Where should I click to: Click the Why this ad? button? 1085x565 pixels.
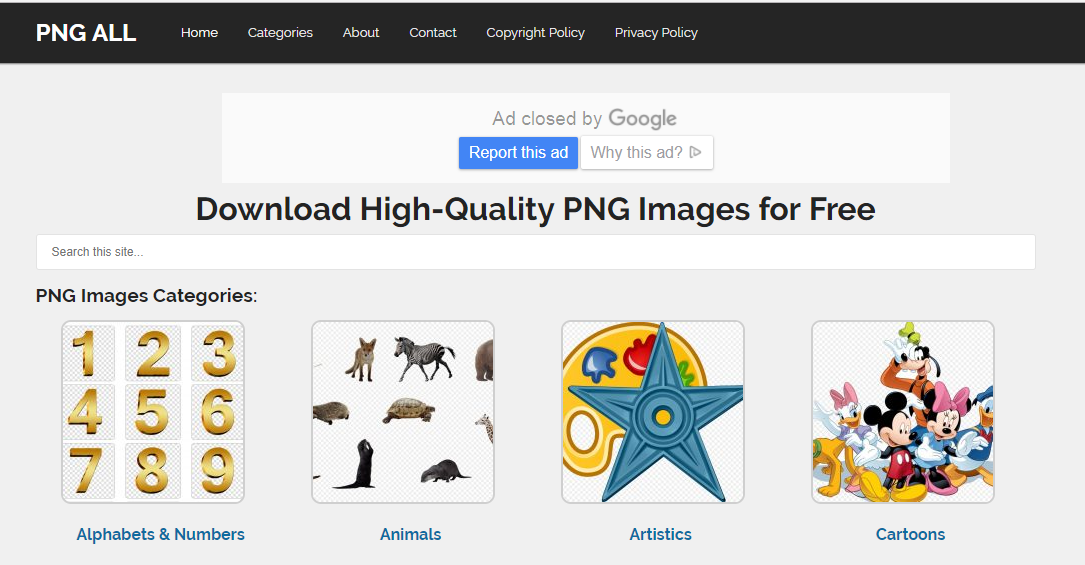[x=646, y=153]
